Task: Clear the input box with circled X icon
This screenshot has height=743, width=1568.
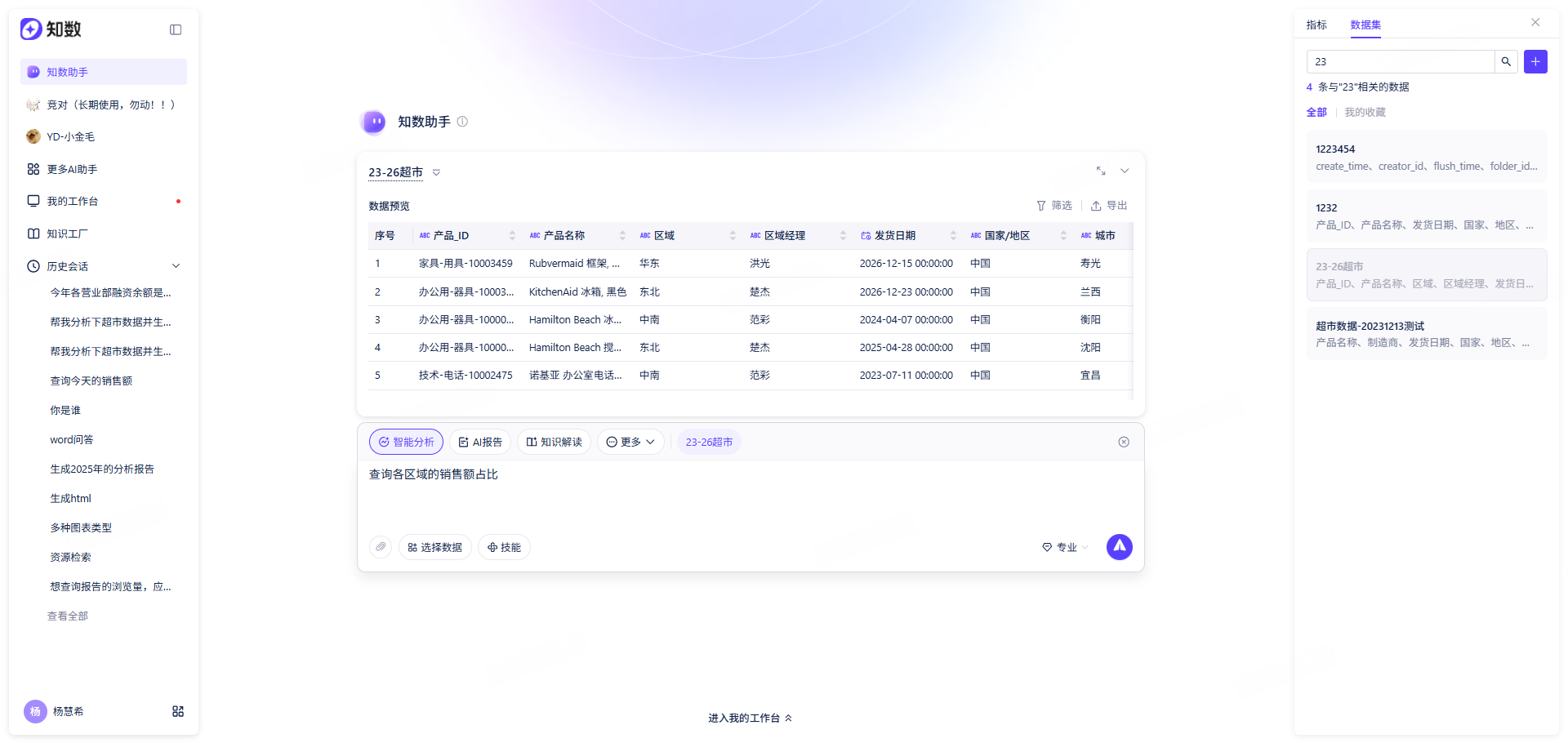Action: [1124, 442]
